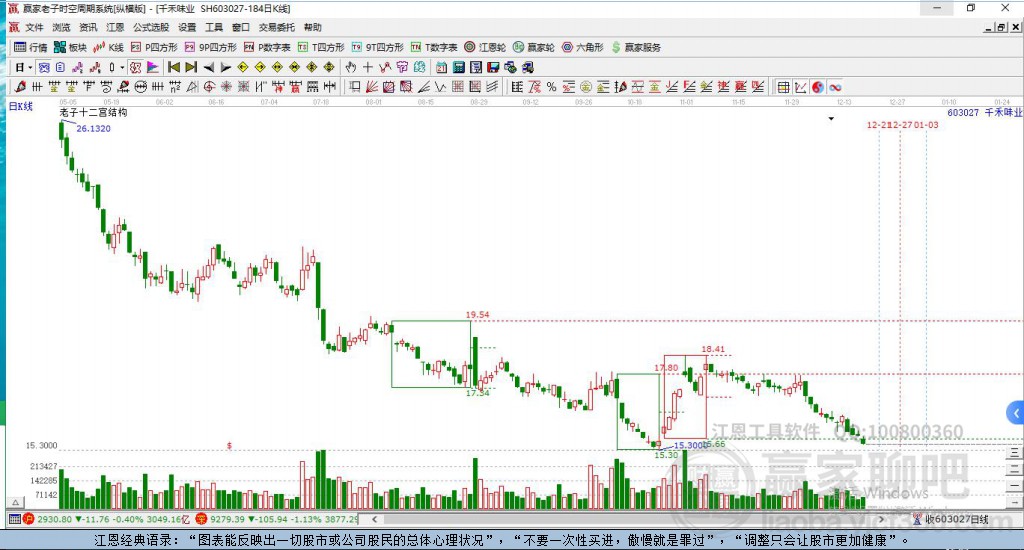Select the red pencil drawing tool
Image resolution: width=1024 pixels, height=550 pixels.
20,86
